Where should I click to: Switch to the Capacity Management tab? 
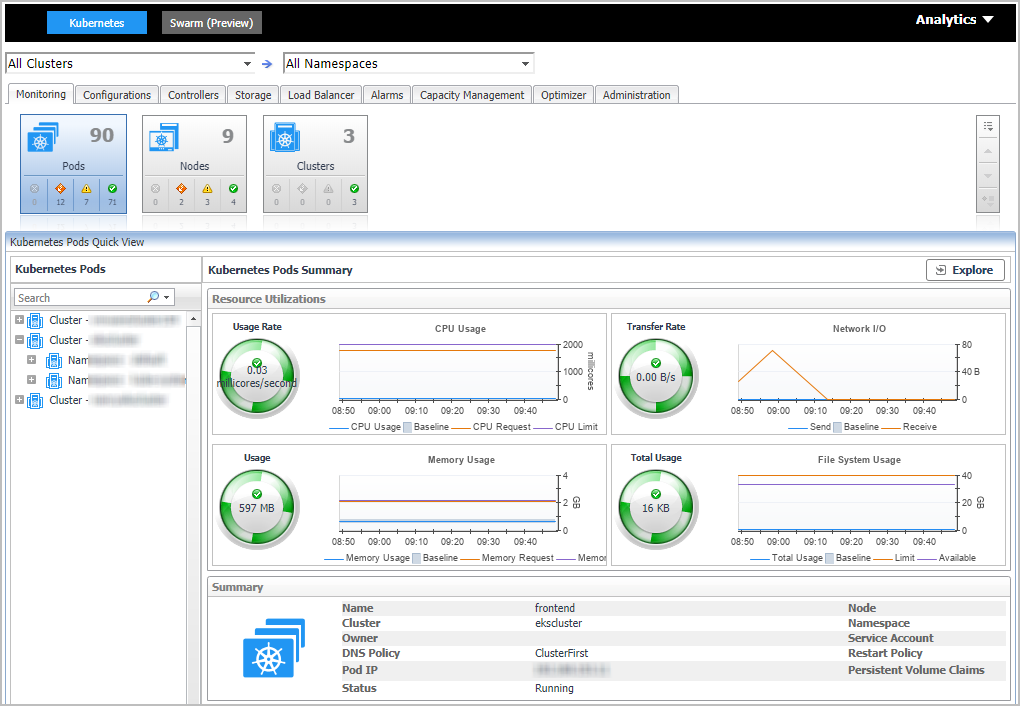tap(472, 95)
